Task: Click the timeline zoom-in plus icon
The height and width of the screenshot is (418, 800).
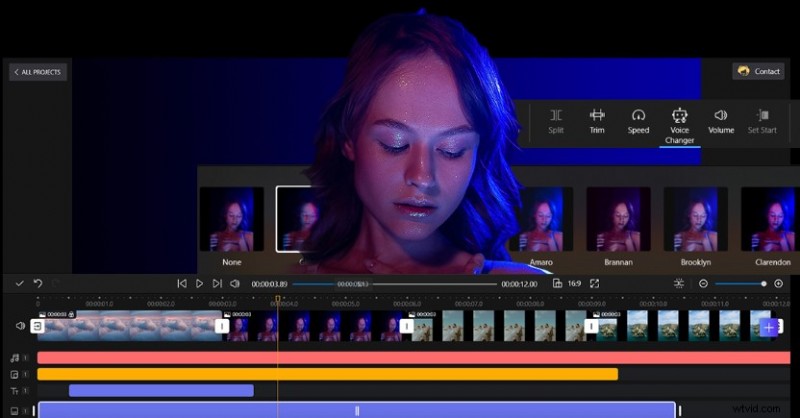Action: click(x=779, y=284)
